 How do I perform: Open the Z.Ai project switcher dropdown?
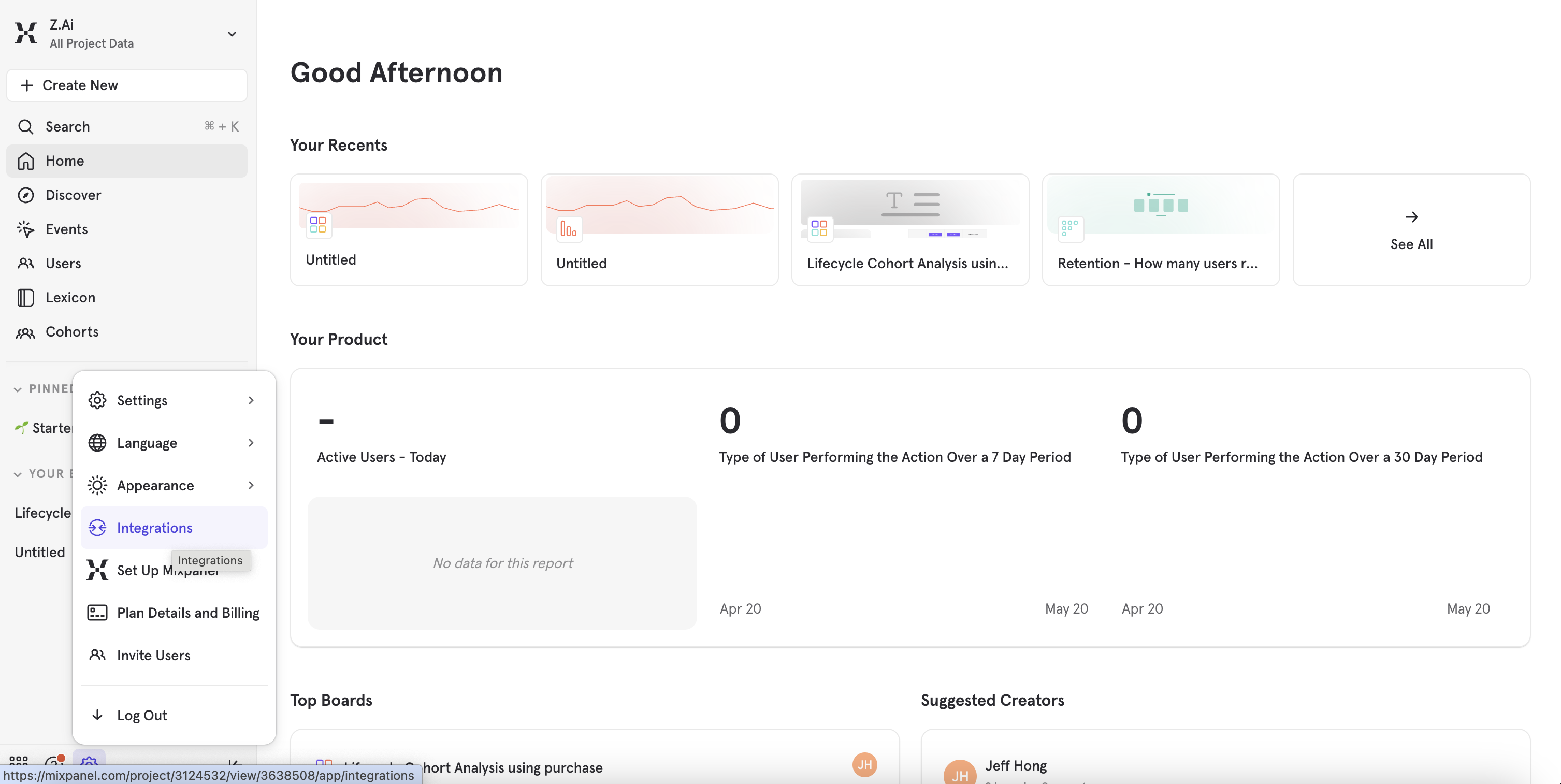click(x=232, y=34)
